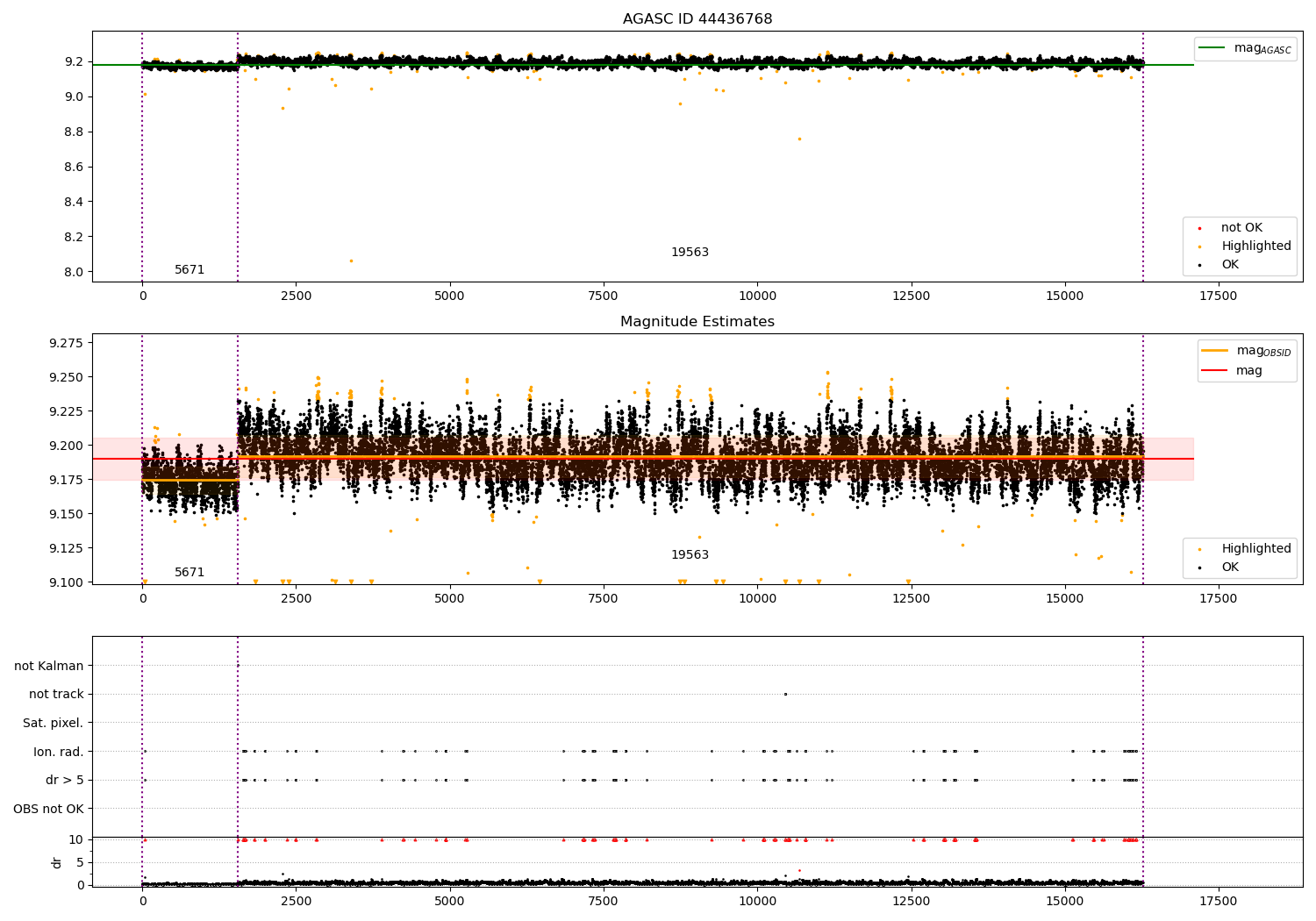
Task: Click the 'Ion. rad.' row label
Action: [59, 752]
